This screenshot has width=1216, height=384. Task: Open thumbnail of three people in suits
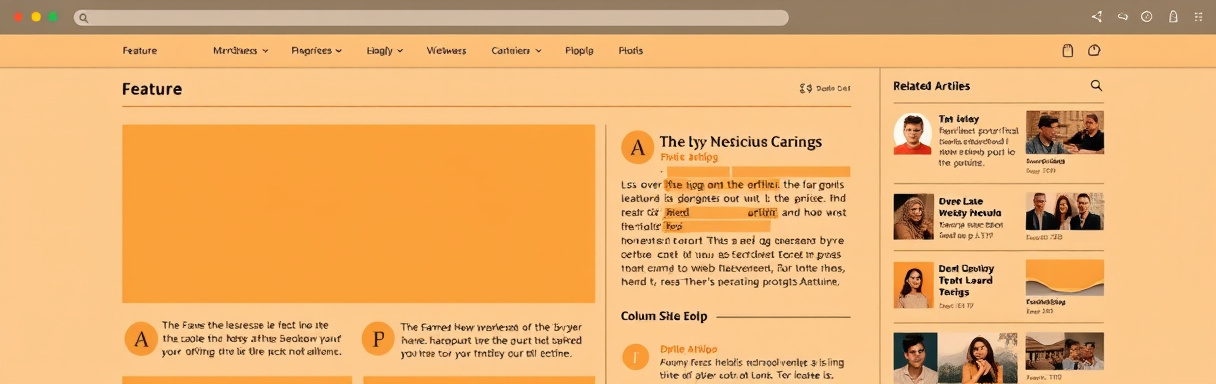[1065, 212]
